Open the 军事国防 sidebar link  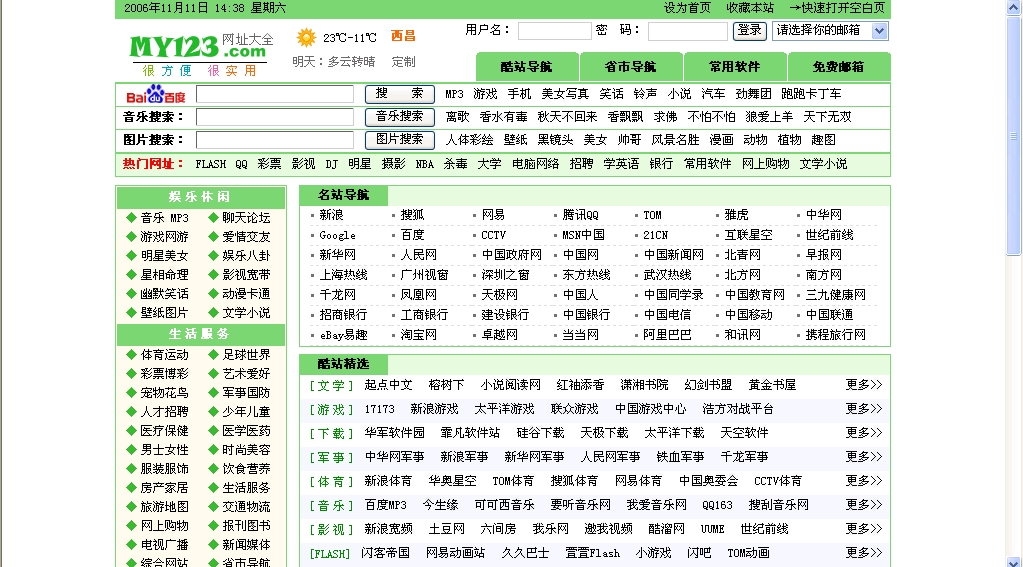pyautogui.click(x=246, y=393)
